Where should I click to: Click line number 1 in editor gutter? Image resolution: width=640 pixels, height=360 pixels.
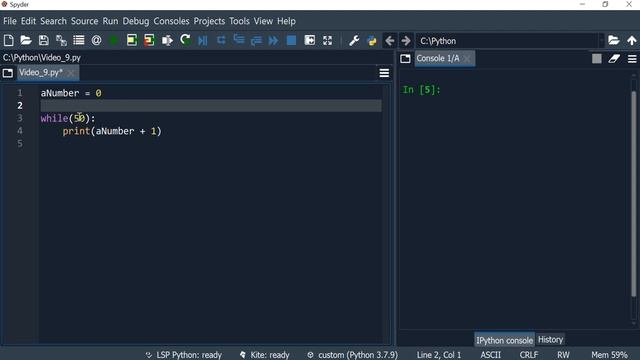(20, 93)
